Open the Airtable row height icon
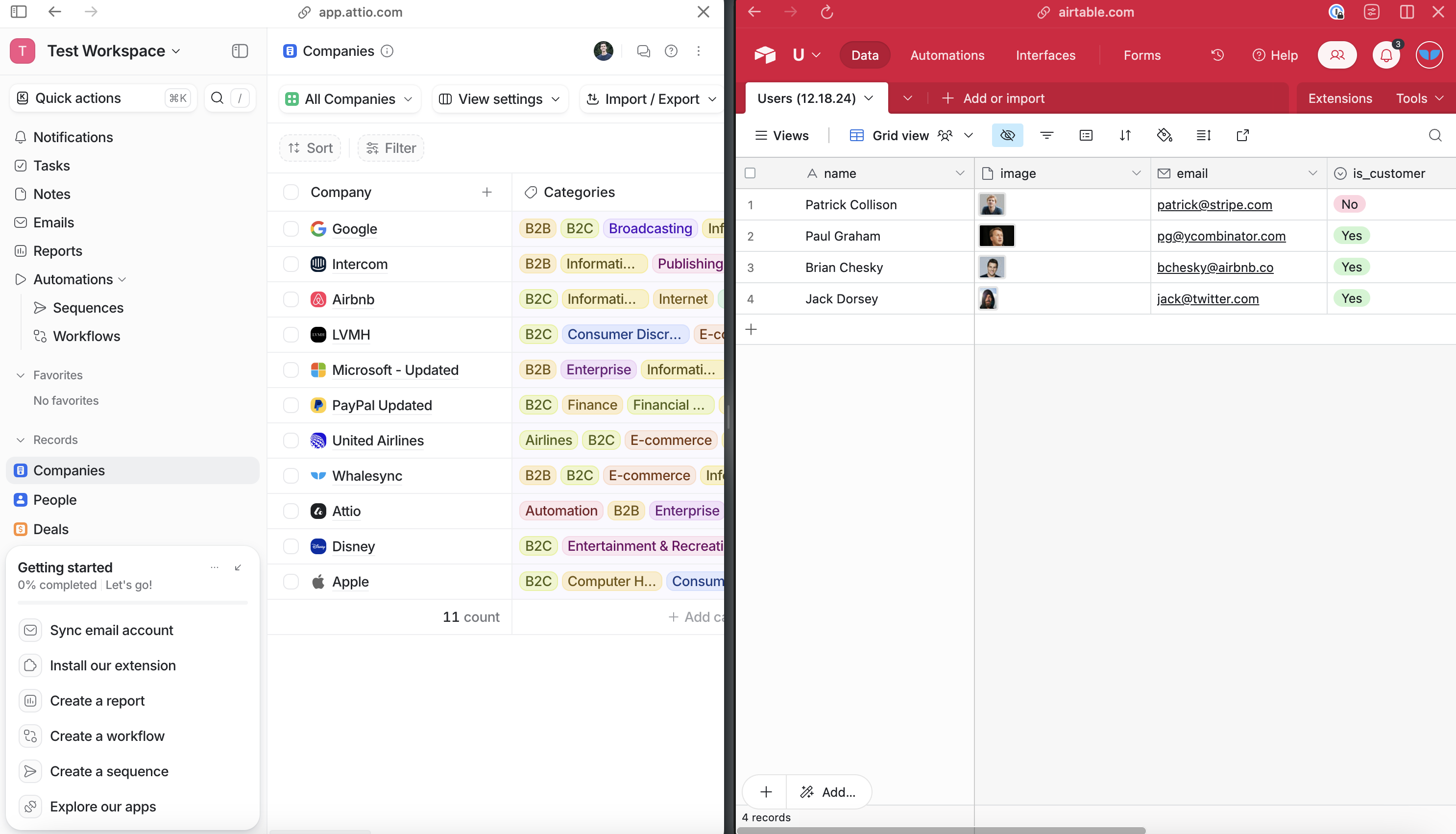1456x834 pixels. pyautogui.click(x=1204, y=135)
